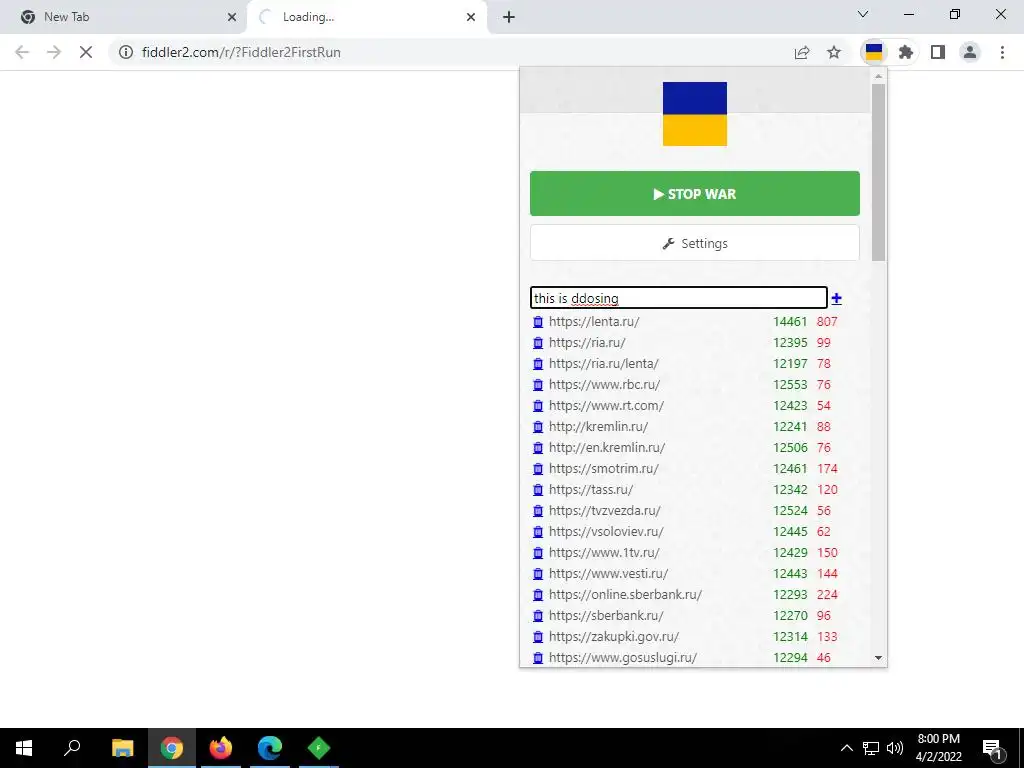Bookmark this page with the star
Viewport: 1024px width, 768px height.
[x=834, y=52]
